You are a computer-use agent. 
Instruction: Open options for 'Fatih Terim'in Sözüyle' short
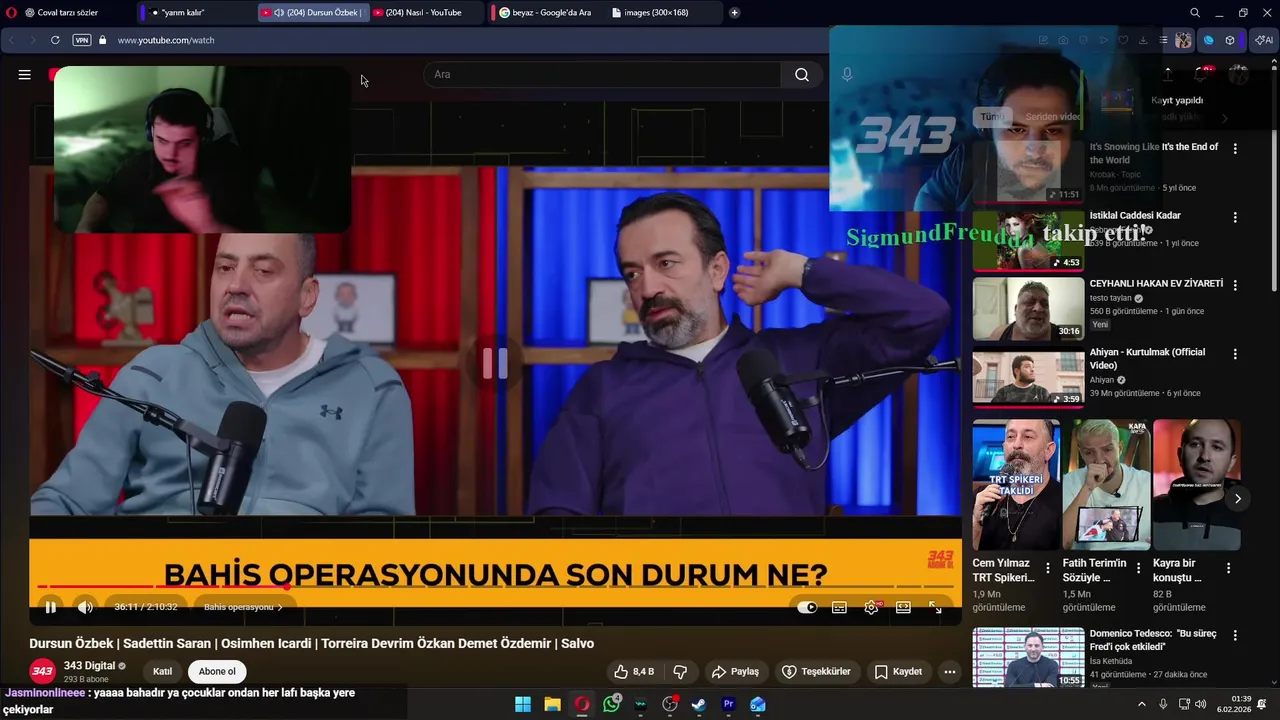pyautogui.click(x=1138, y=567)
